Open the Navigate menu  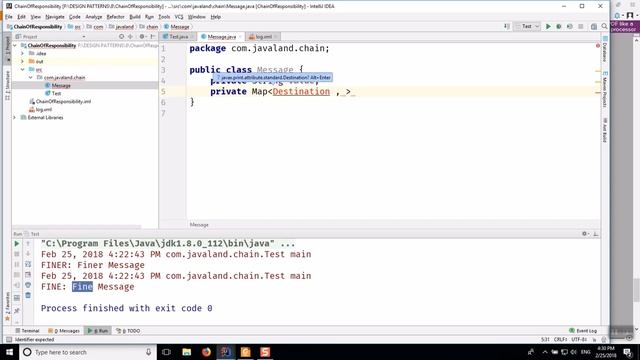55,17
